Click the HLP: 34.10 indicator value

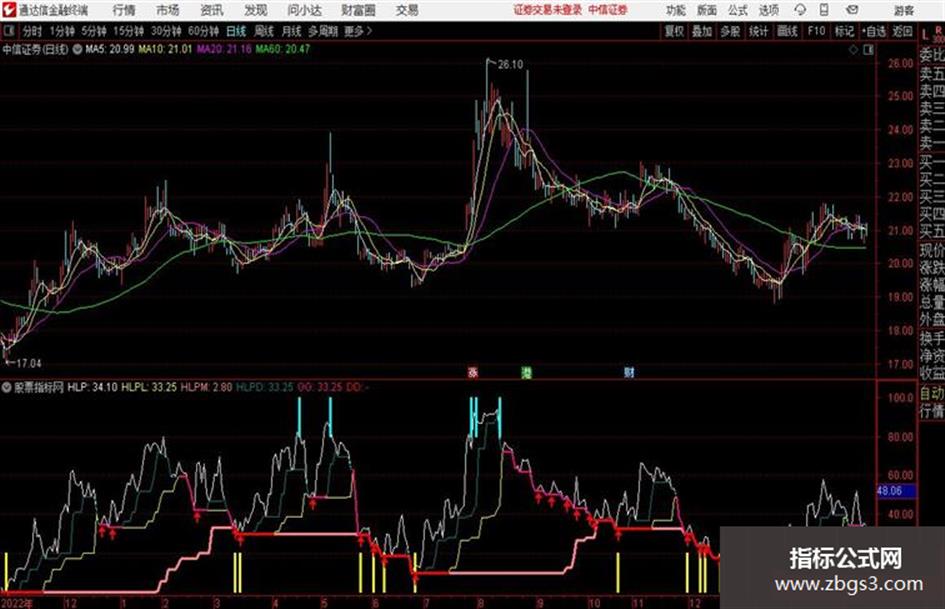pos(93,387)
